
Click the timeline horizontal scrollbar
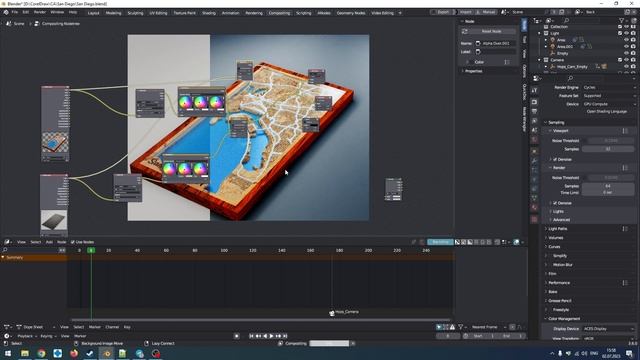click(260, 320)
